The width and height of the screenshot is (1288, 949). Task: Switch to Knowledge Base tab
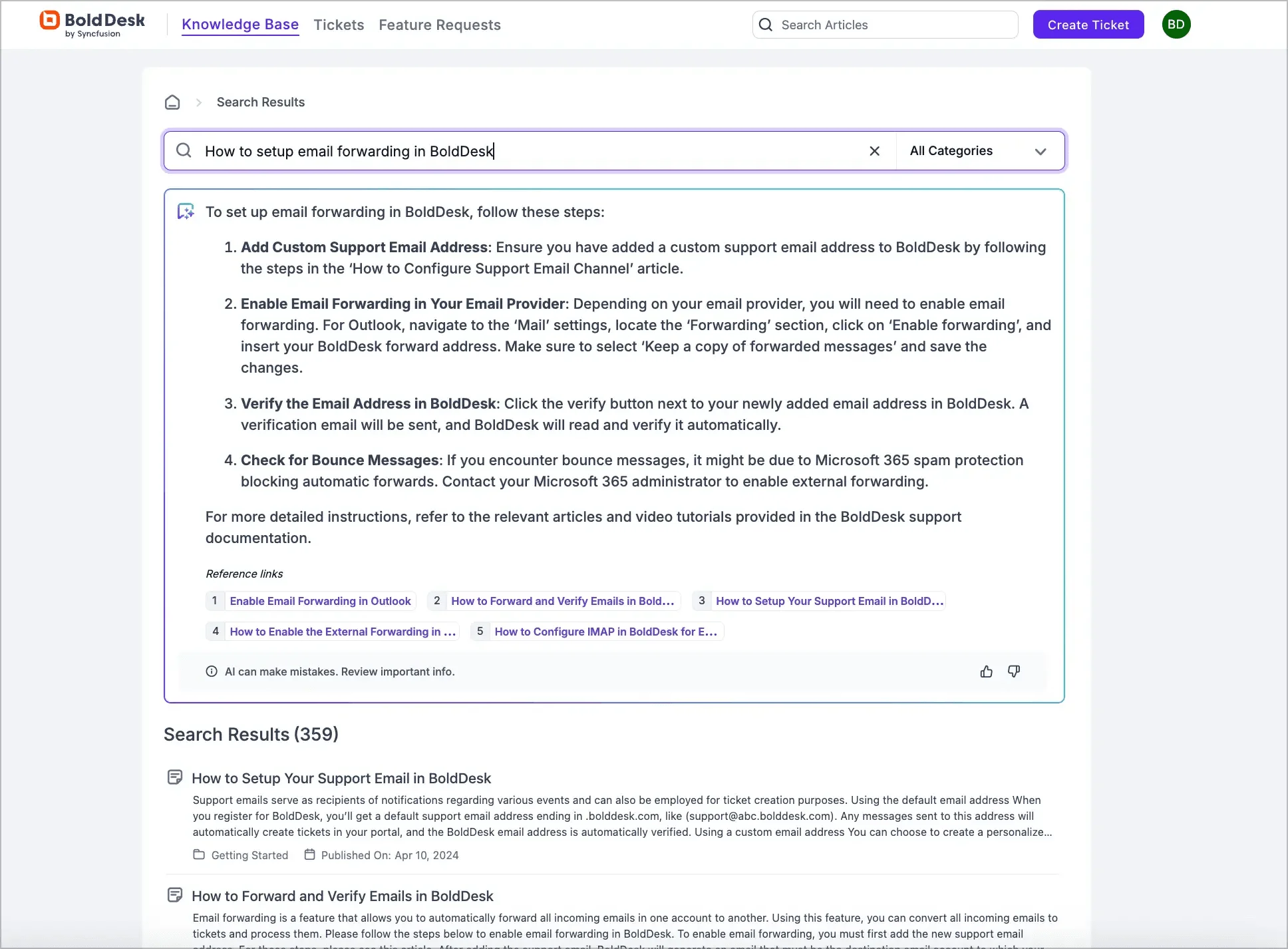pyautogui.click(x=240, y=25)
